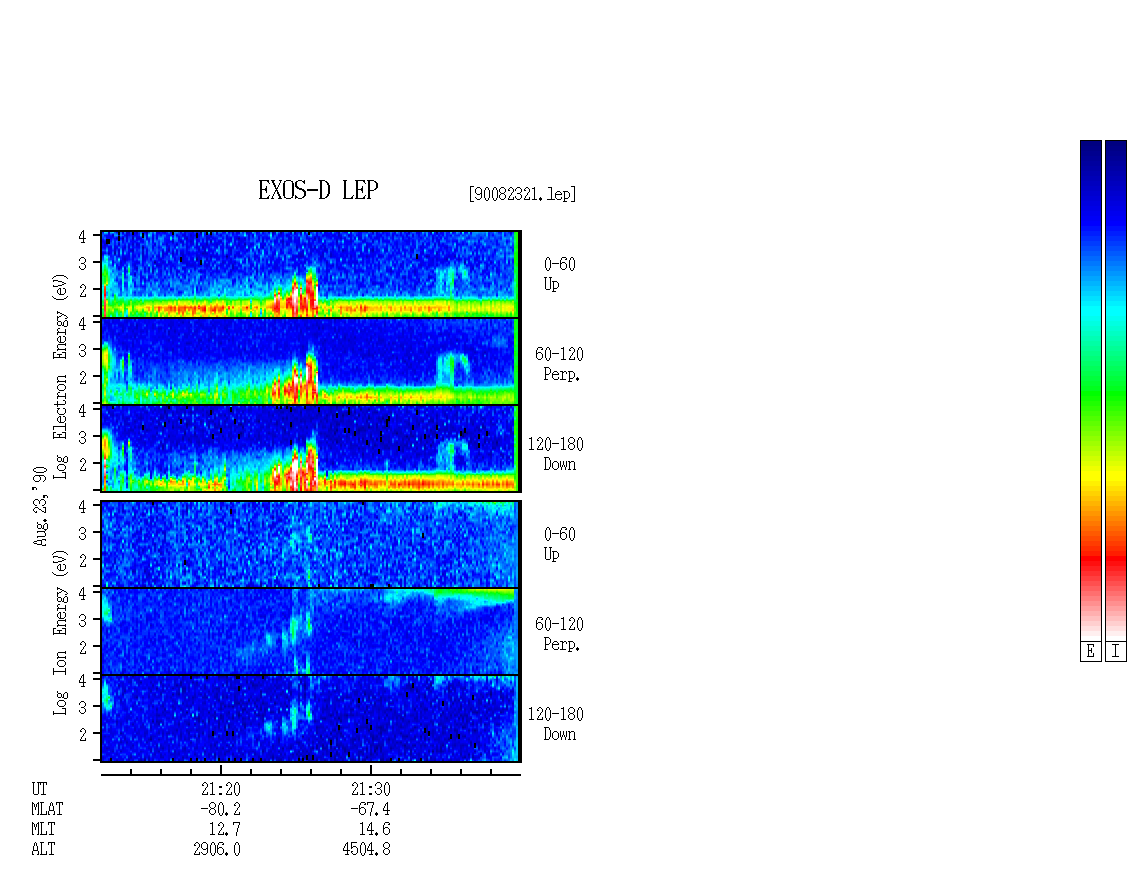This screenshot has height=875, width=1130.
Task: Click the 21:30 UT time label
Action: (370, 789)
